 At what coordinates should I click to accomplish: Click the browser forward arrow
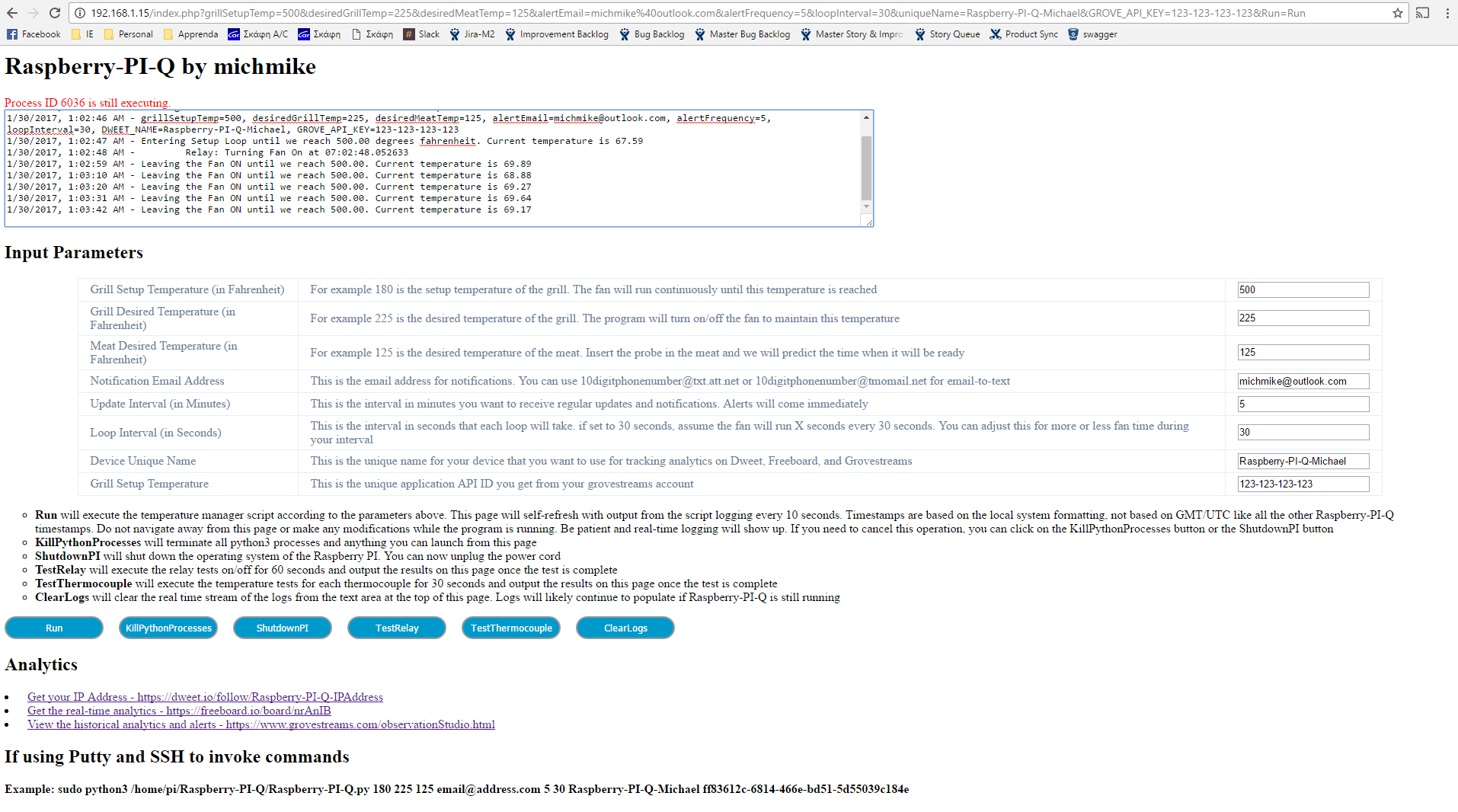click(x=34, y=13)
